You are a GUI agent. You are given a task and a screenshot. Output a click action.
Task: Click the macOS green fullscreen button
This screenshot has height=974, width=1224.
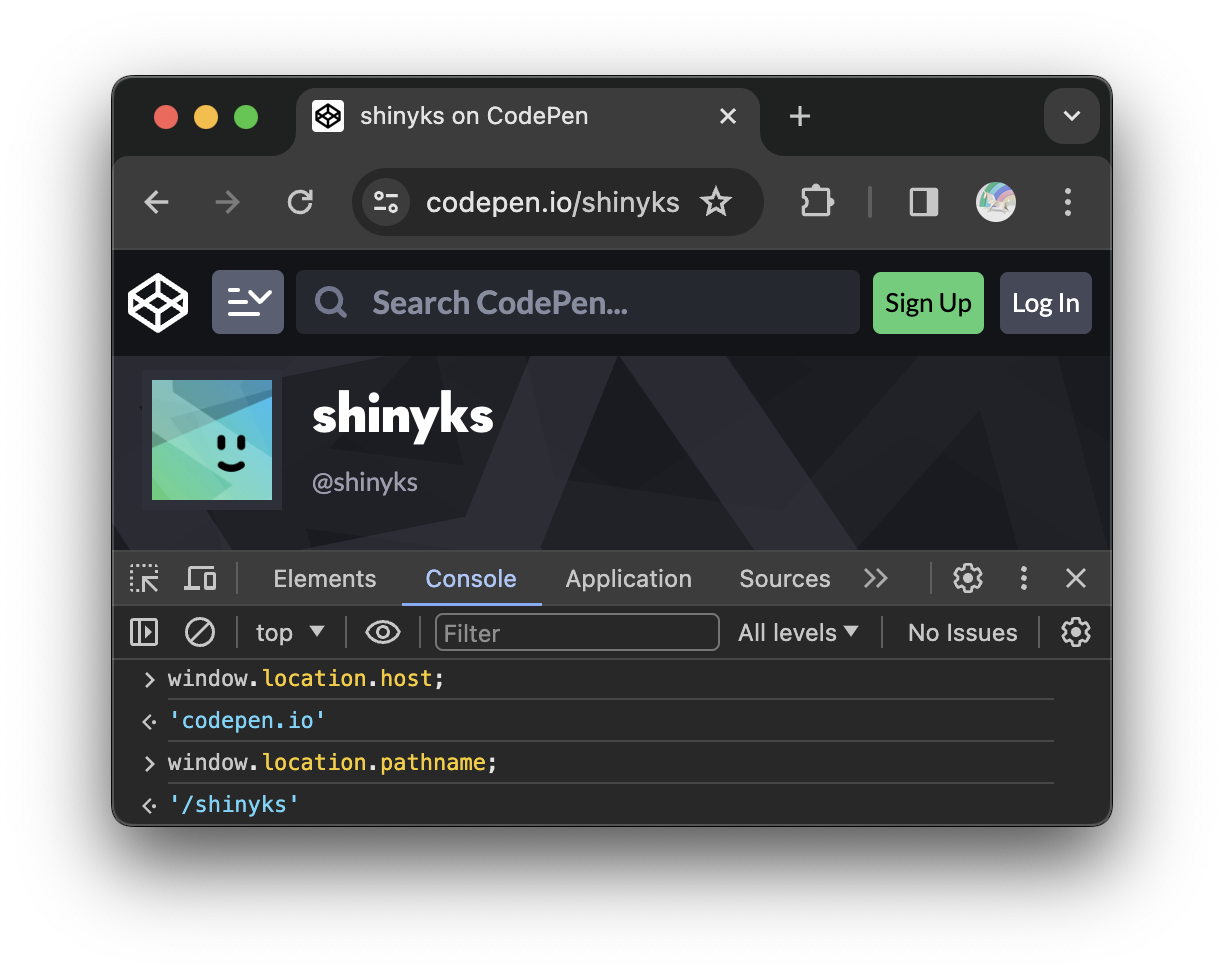246,117
